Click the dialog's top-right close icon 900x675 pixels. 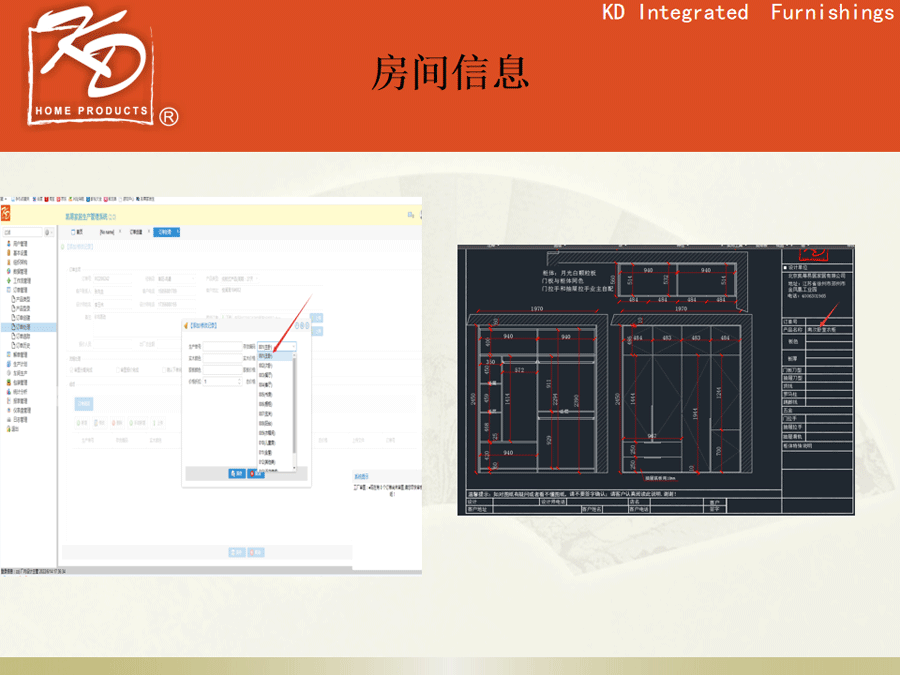[305, 326]
